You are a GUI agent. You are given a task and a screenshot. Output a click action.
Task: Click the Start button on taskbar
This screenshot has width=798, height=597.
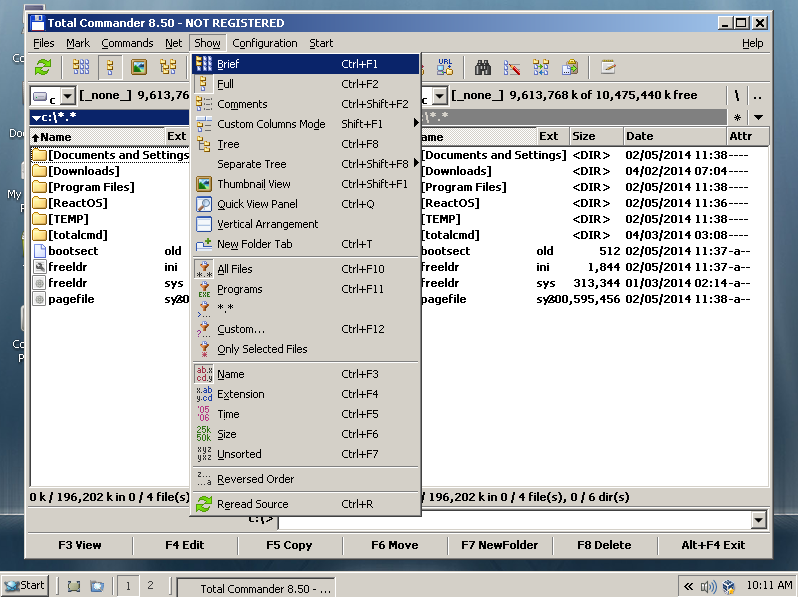click(x=24, y=586)
